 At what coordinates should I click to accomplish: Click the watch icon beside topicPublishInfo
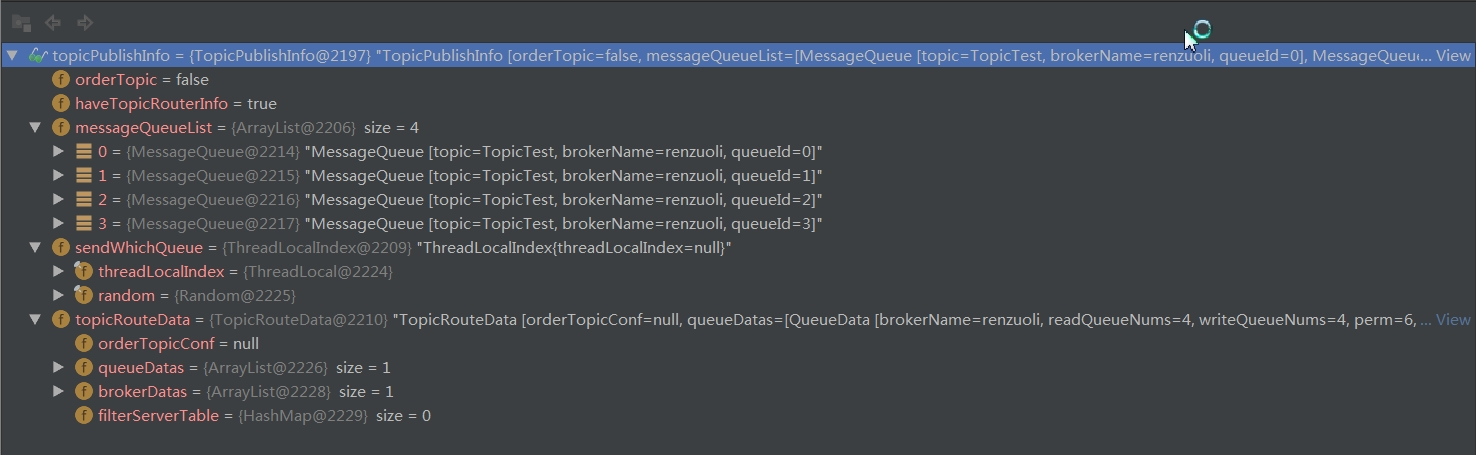pyautogui.click(x=37, y=55)
